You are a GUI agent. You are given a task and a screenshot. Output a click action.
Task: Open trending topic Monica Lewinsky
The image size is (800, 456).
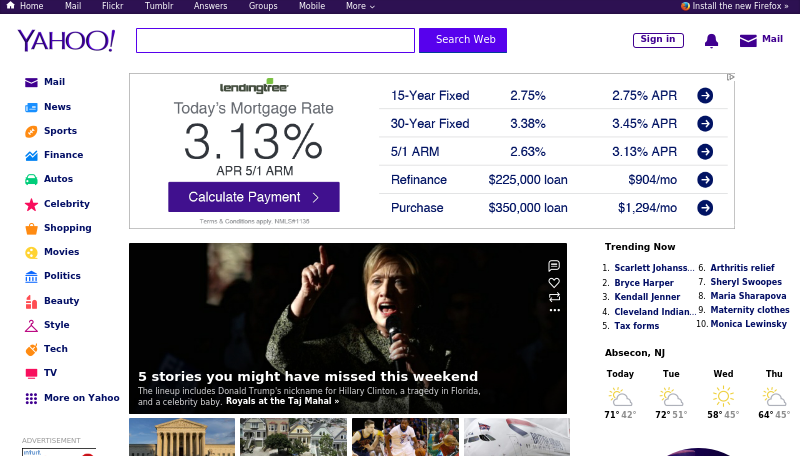pos(748,324)
